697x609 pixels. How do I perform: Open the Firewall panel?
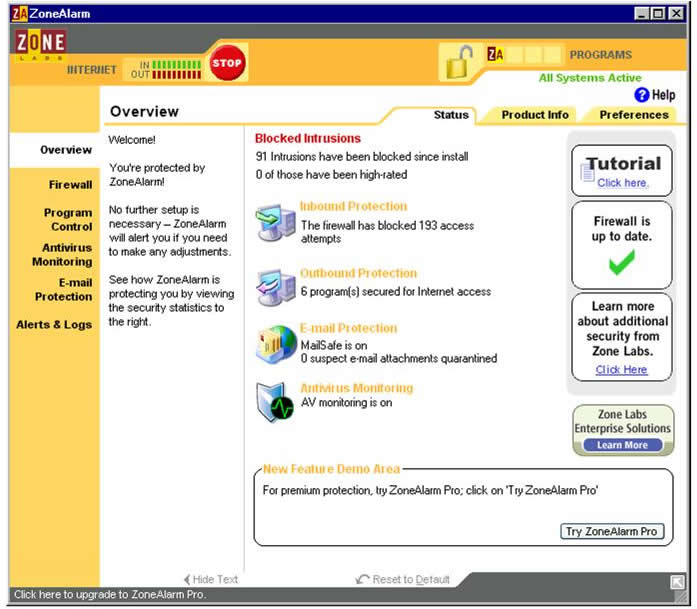pos(71,184)
